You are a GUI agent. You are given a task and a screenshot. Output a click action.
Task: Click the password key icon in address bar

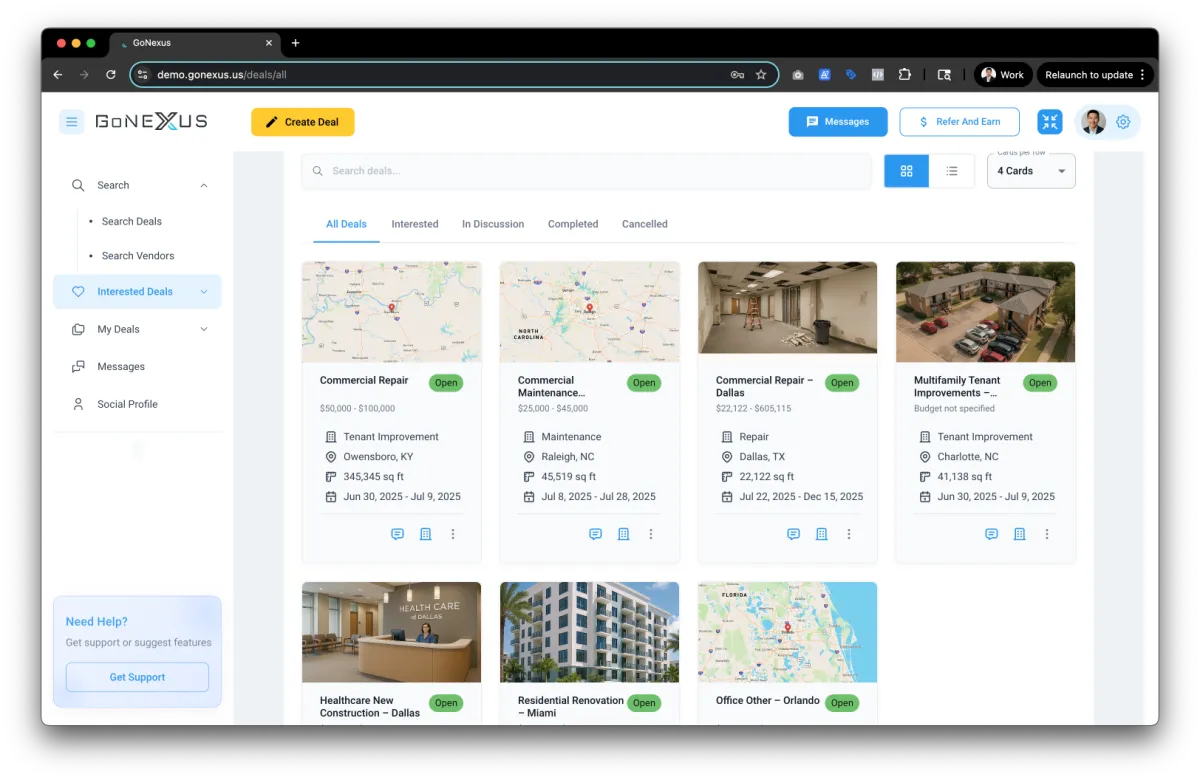(738, 75)
